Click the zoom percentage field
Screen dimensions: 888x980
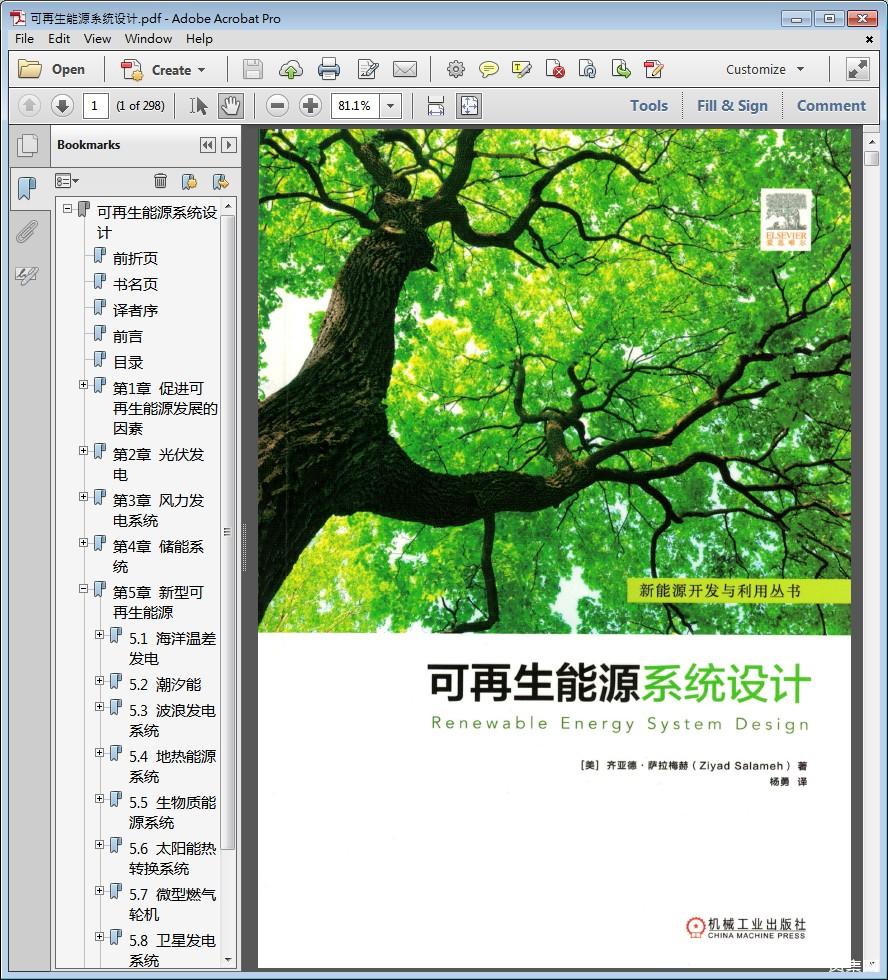point(355,106)
